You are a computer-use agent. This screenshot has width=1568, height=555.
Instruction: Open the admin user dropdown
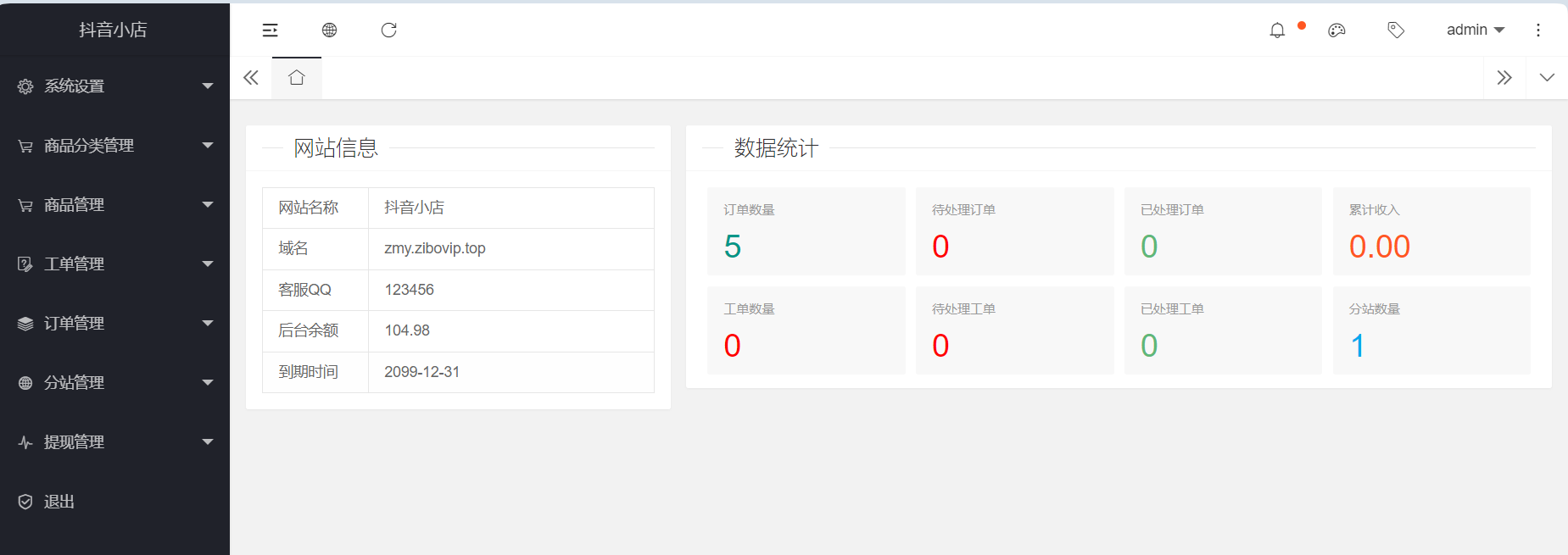1476,31
